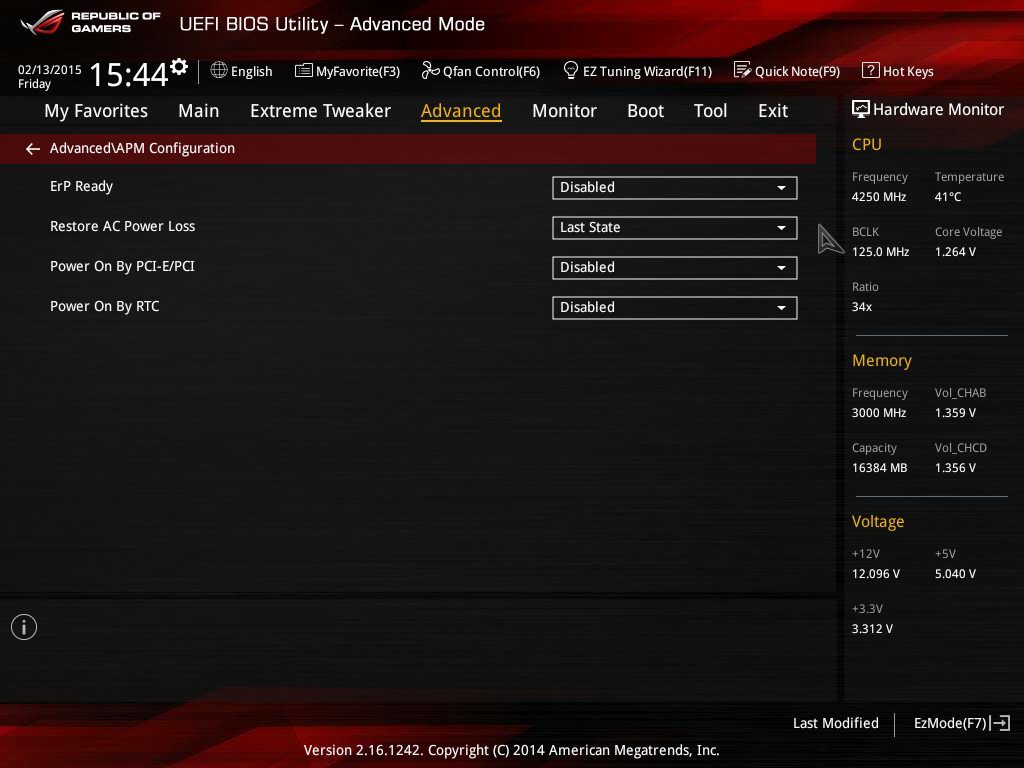Click the Hot Keys question mark icon
Screen dimensions: 1024x768
click(871, 70)
